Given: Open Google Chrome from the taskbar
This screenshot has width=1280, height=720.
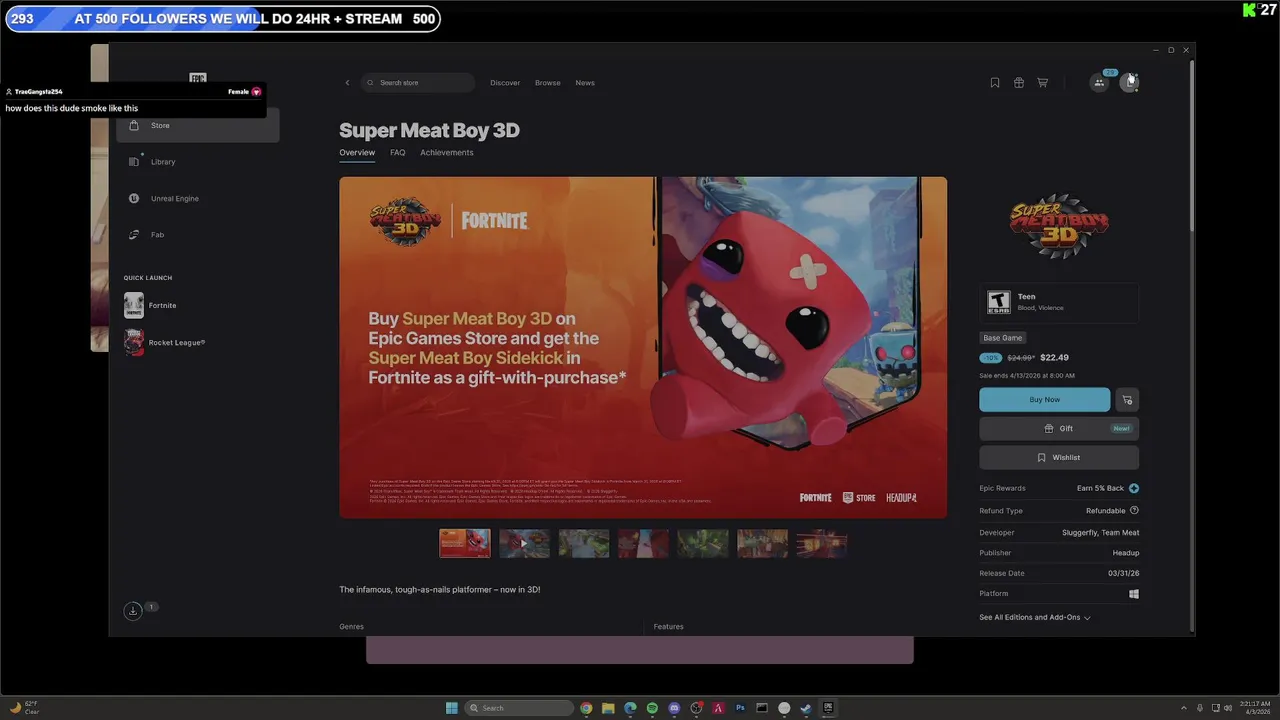Looking at the screenshot, I should (587, 708).
